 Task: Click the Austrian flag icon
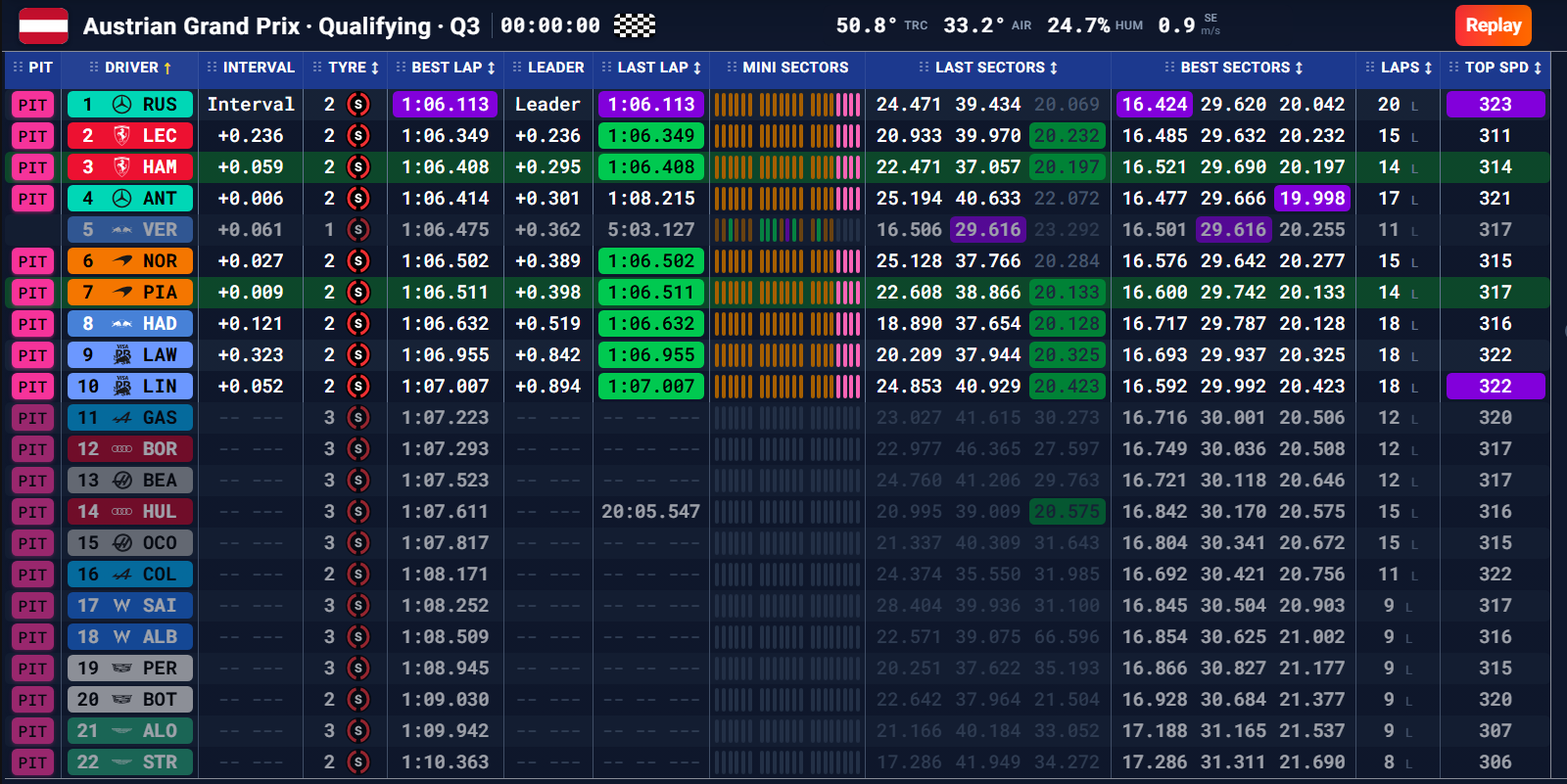pyautogui.click(x=44, y=26)
